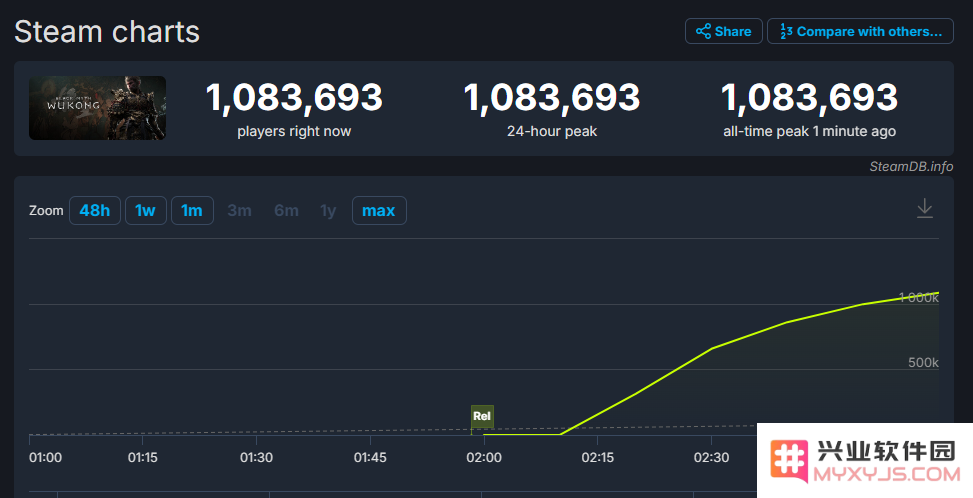Click the Rel release marker on chart
The width and height of the screenshot is (973, 498).
click(482, 416)
